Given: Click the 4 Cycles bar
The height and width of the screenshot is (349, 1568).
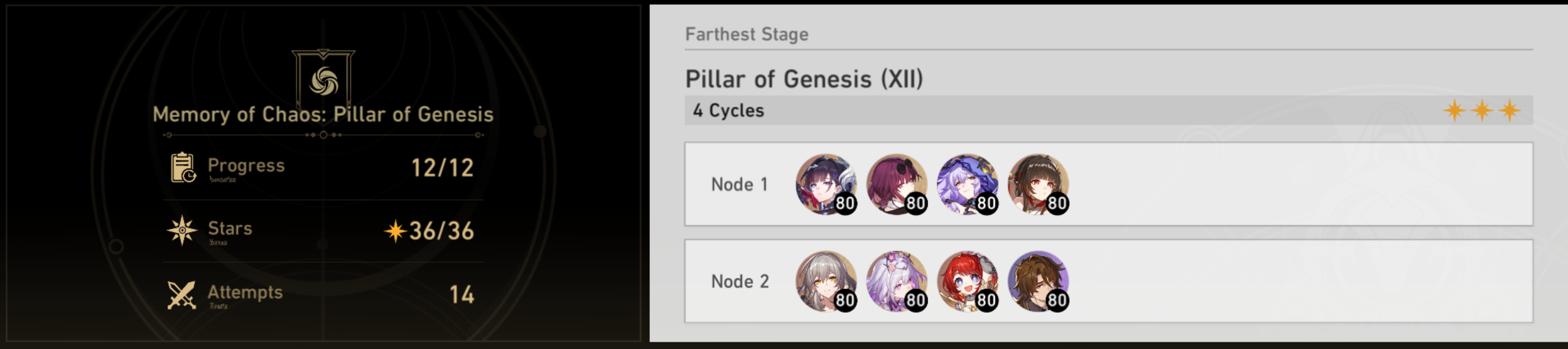Looking at the screenshot, I should pyautogui.click(x=1108, y=111).
